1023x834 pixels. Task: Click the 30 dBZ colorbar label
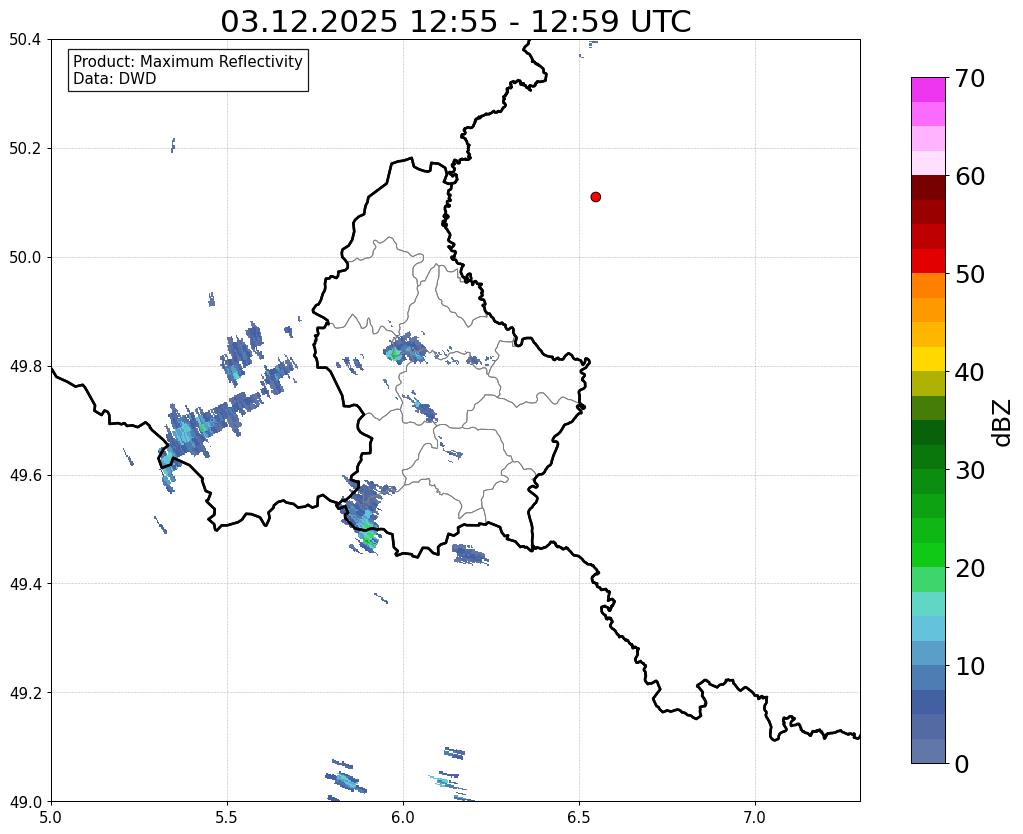coord(970,470)
